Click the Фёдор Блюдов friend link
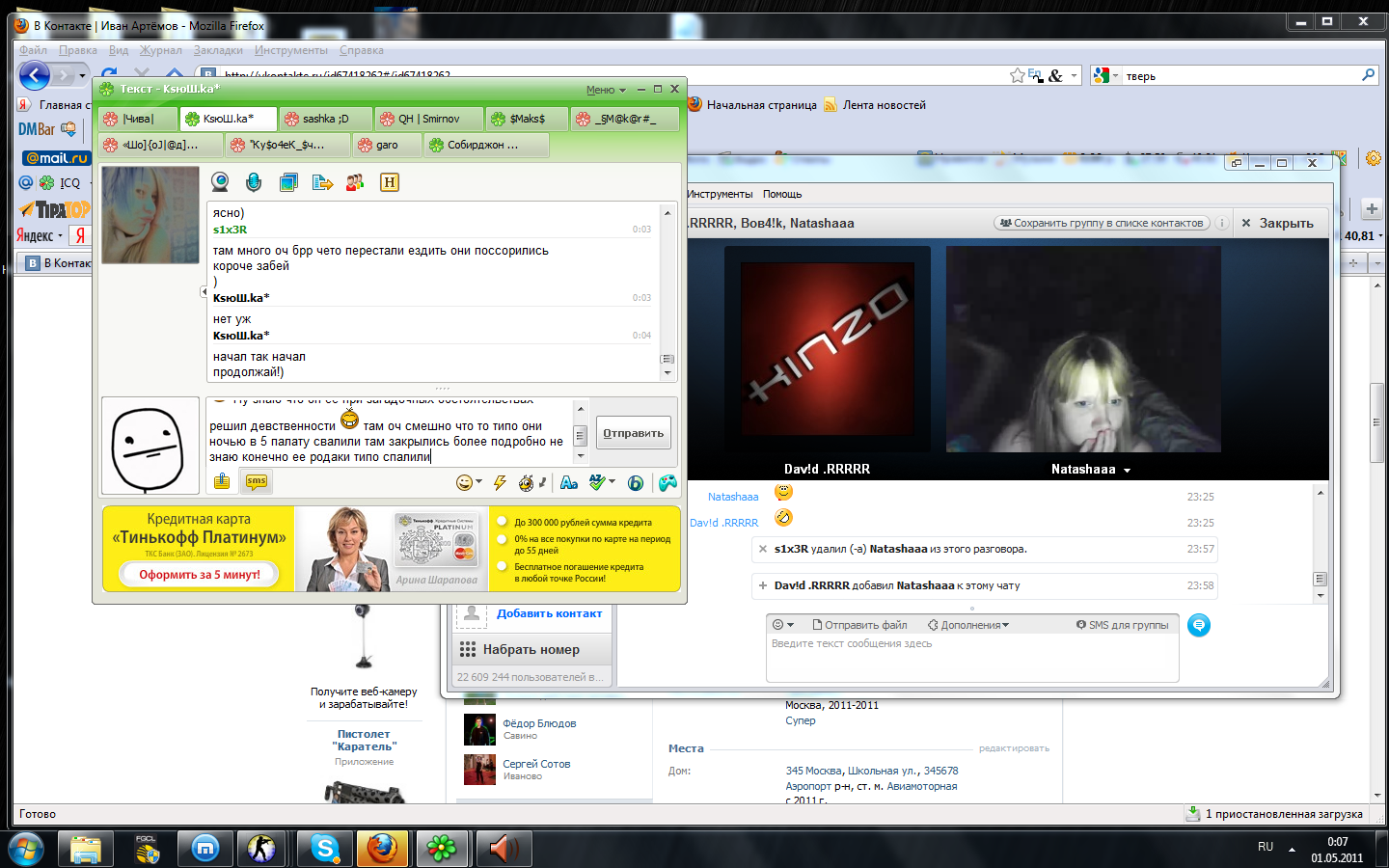This screenshot has height=868, width=1389. (539, 723)
